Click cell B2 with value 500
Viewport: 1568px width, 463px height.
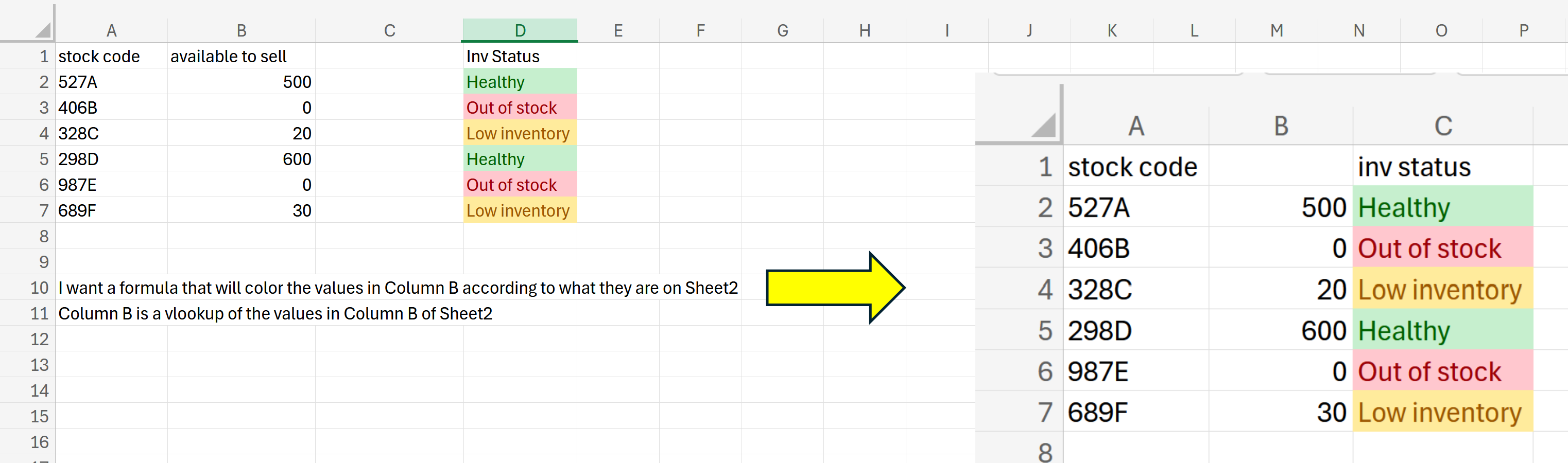click(241, 82)
